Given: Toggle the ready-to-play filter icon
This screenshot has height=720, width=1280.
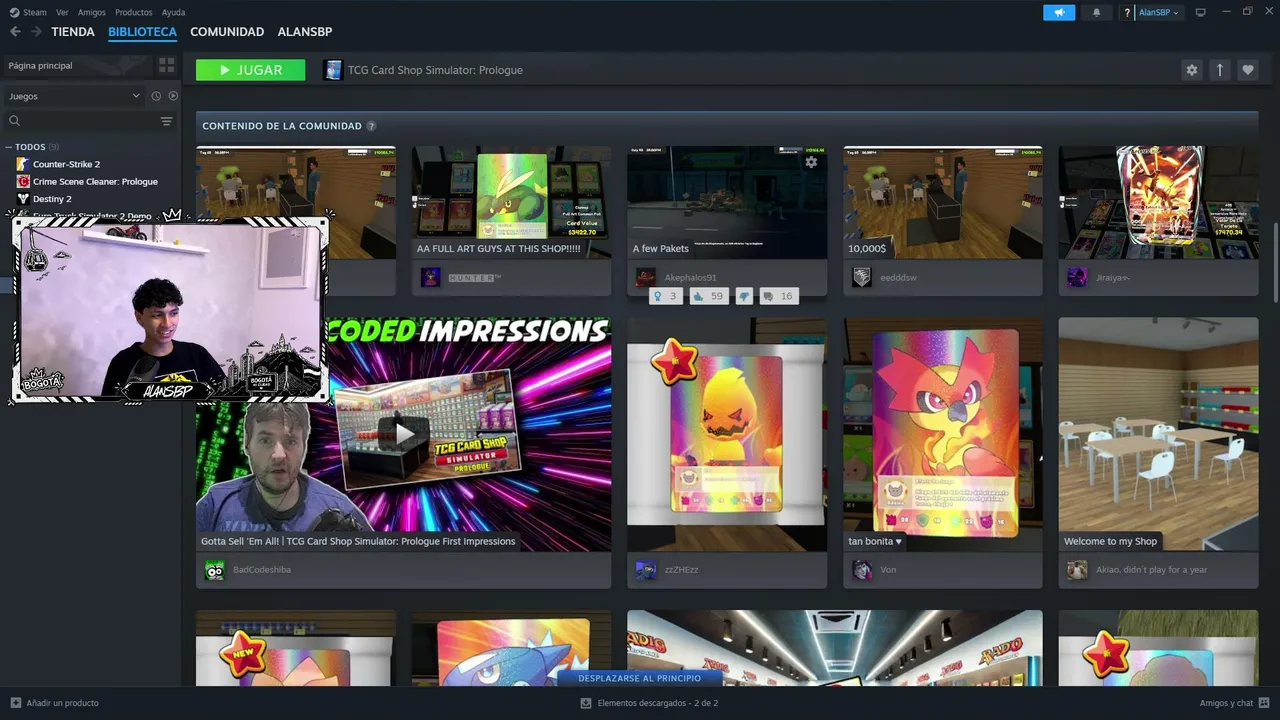Looking at the screenshot, I should point(173,96).
